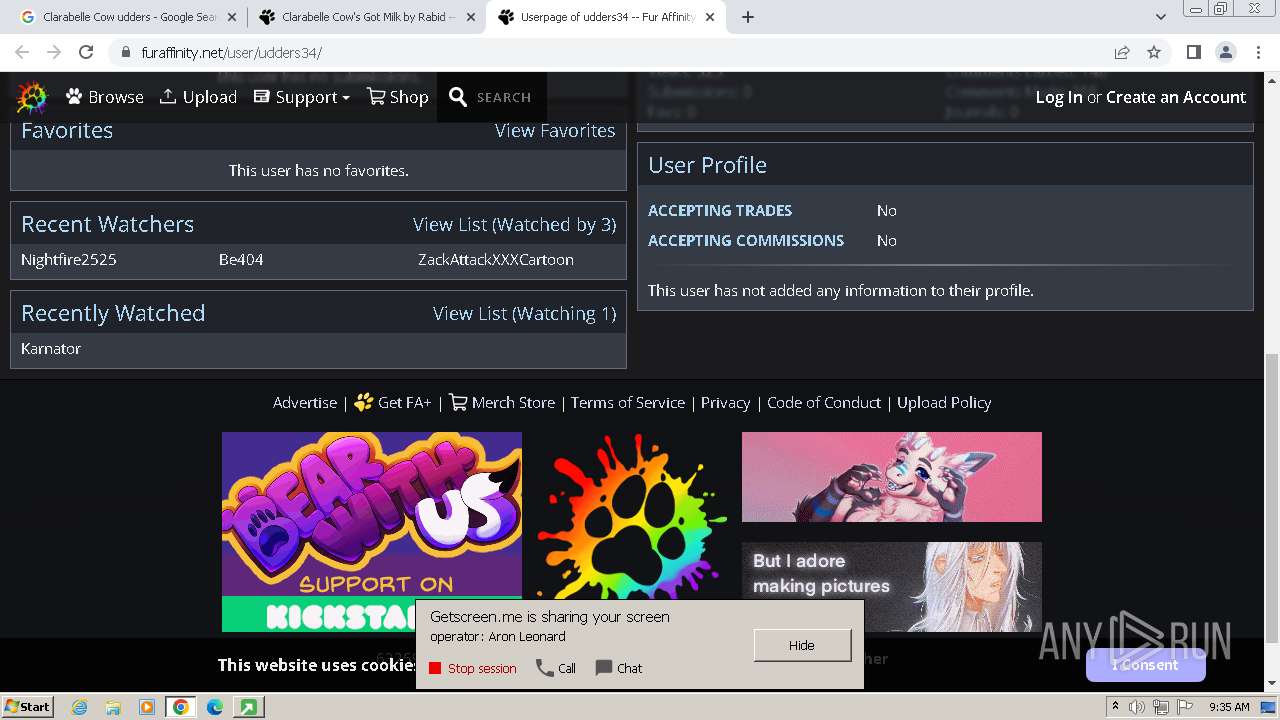Open Upload Policy link

[x=944, y=402]
